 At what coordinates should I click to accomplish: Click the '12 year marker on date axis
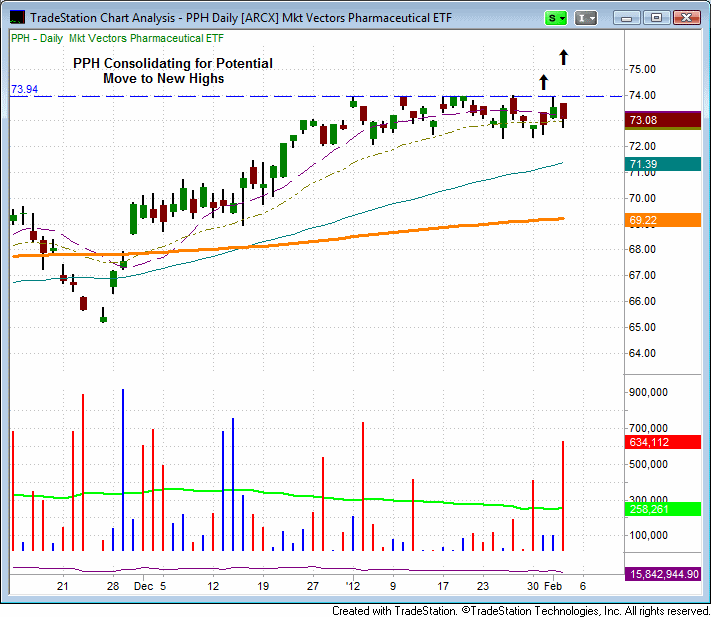(x=352, y=586)
